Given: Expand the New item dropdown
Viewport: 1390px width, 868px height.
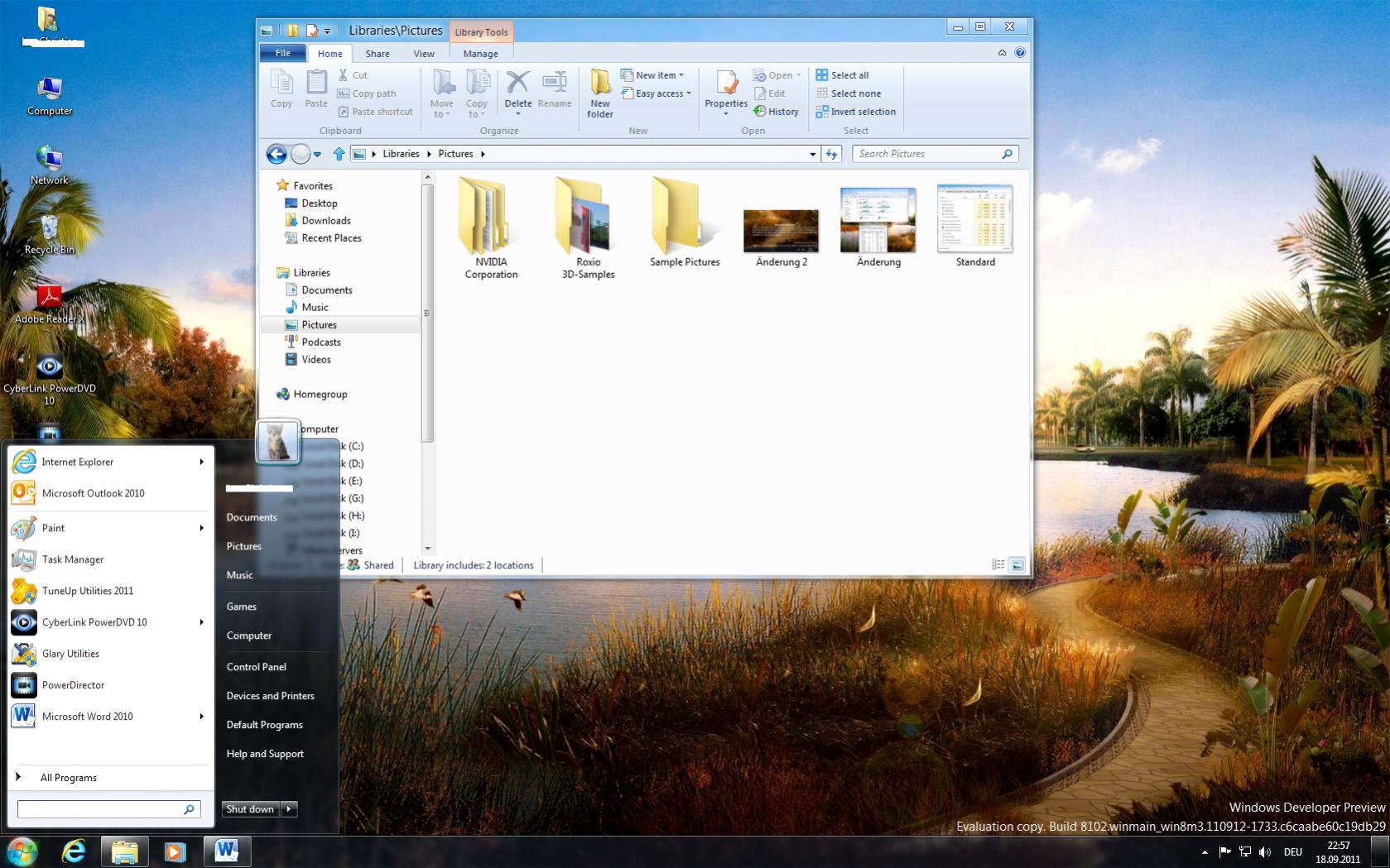Looking at the screenshot, I should [x=652, y=75].
